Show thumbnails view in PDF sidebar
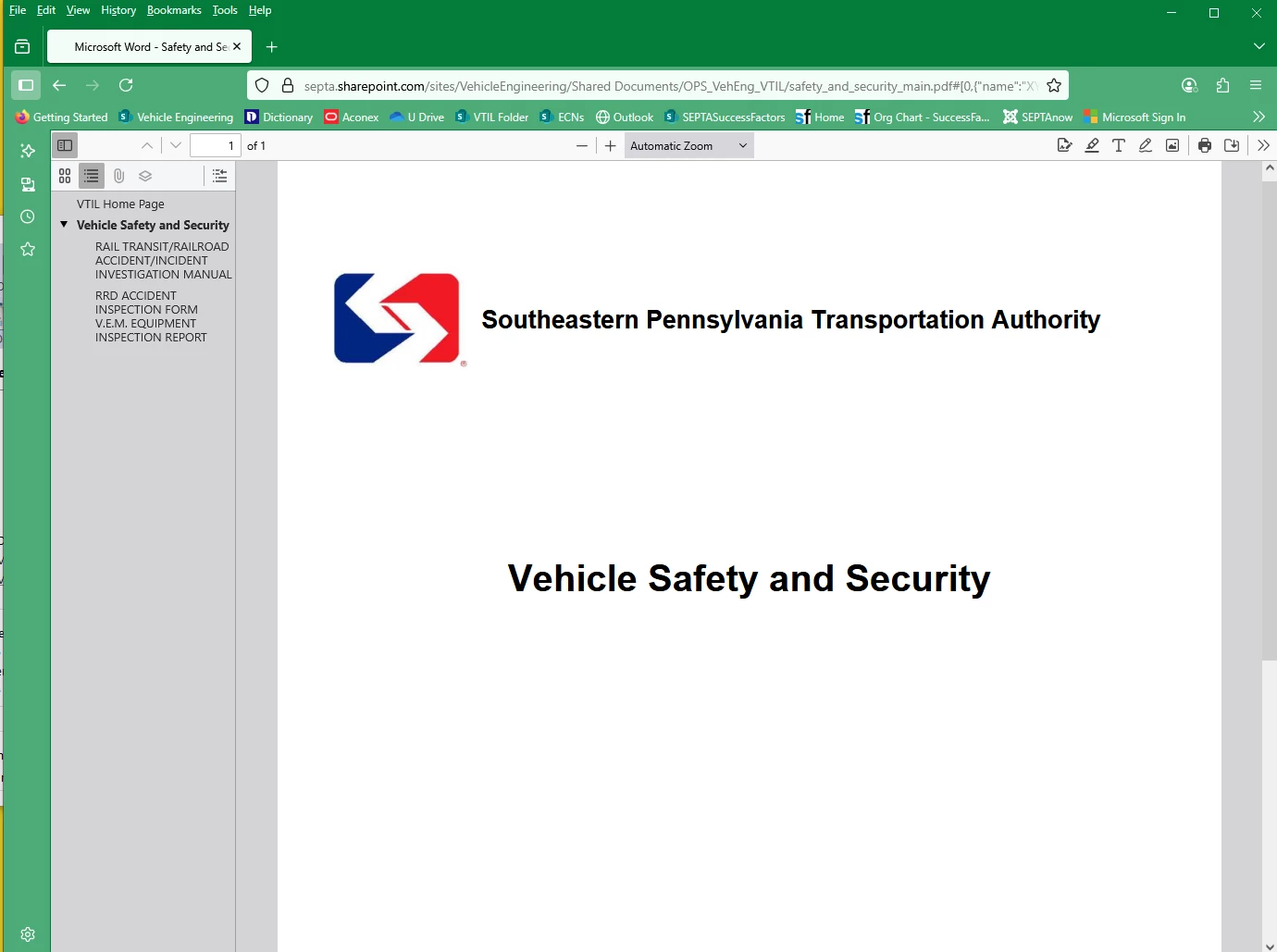This screenshot has height=952, width=1277. click(x=65, y=176)
